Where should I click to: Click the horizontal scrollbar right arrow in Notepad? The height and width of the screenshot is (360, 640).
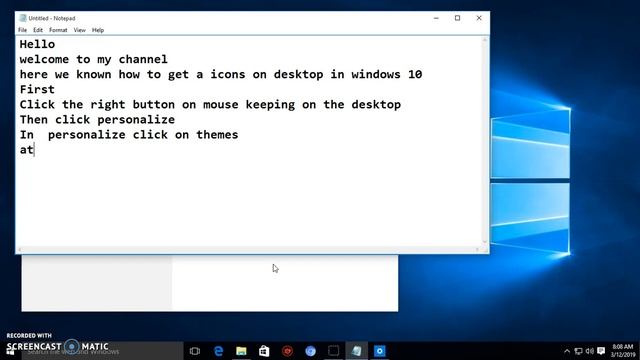[x=477, y=250]
